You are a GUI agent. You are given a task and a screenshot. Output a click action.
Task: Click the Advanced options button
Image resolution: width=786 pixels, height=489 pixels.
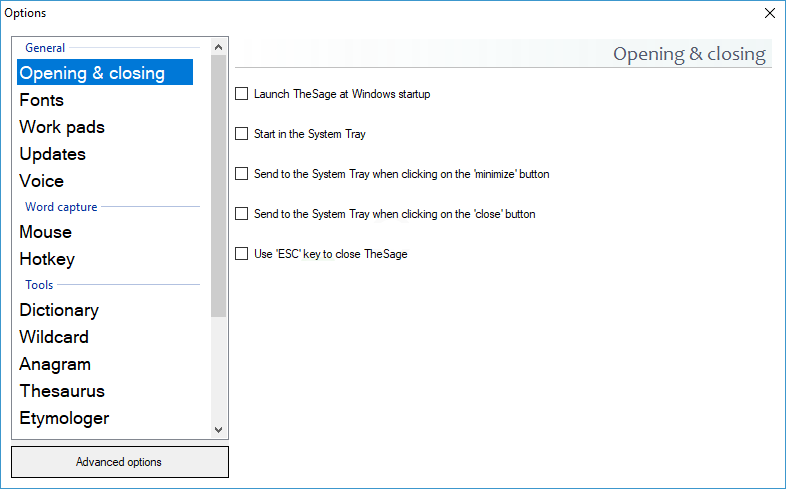click(x=119, y=462)
